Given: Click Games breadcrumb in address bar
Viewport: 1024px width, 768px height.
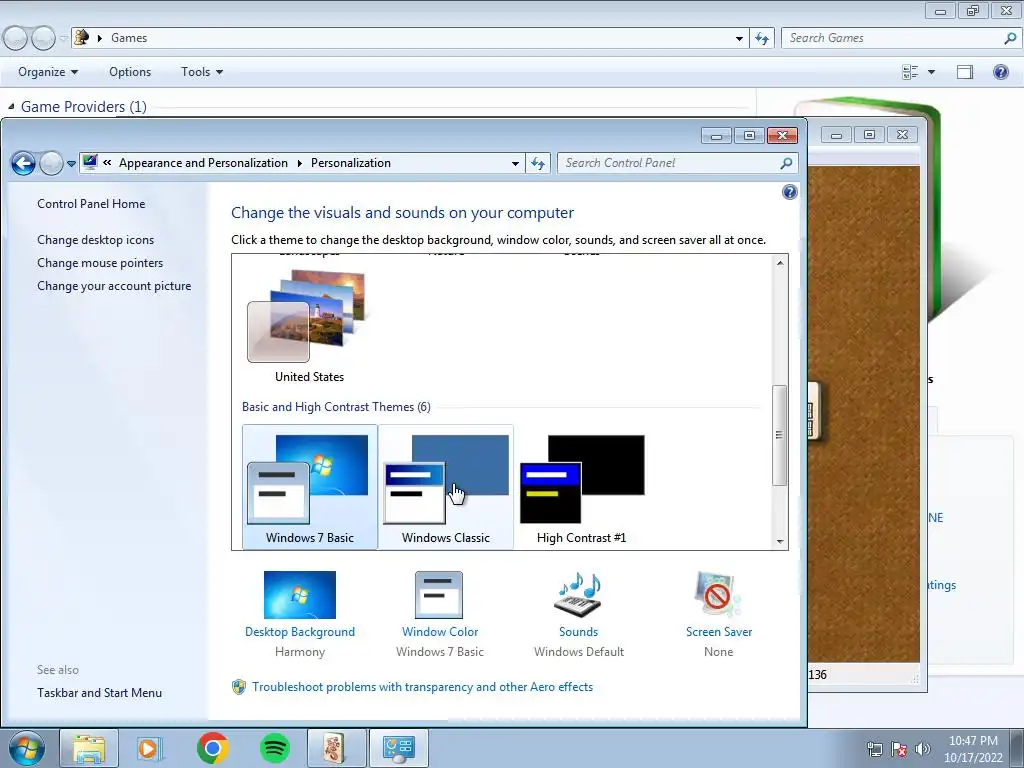Looking at the screenshot, I should pyautogui.click(x=129, y=38).
